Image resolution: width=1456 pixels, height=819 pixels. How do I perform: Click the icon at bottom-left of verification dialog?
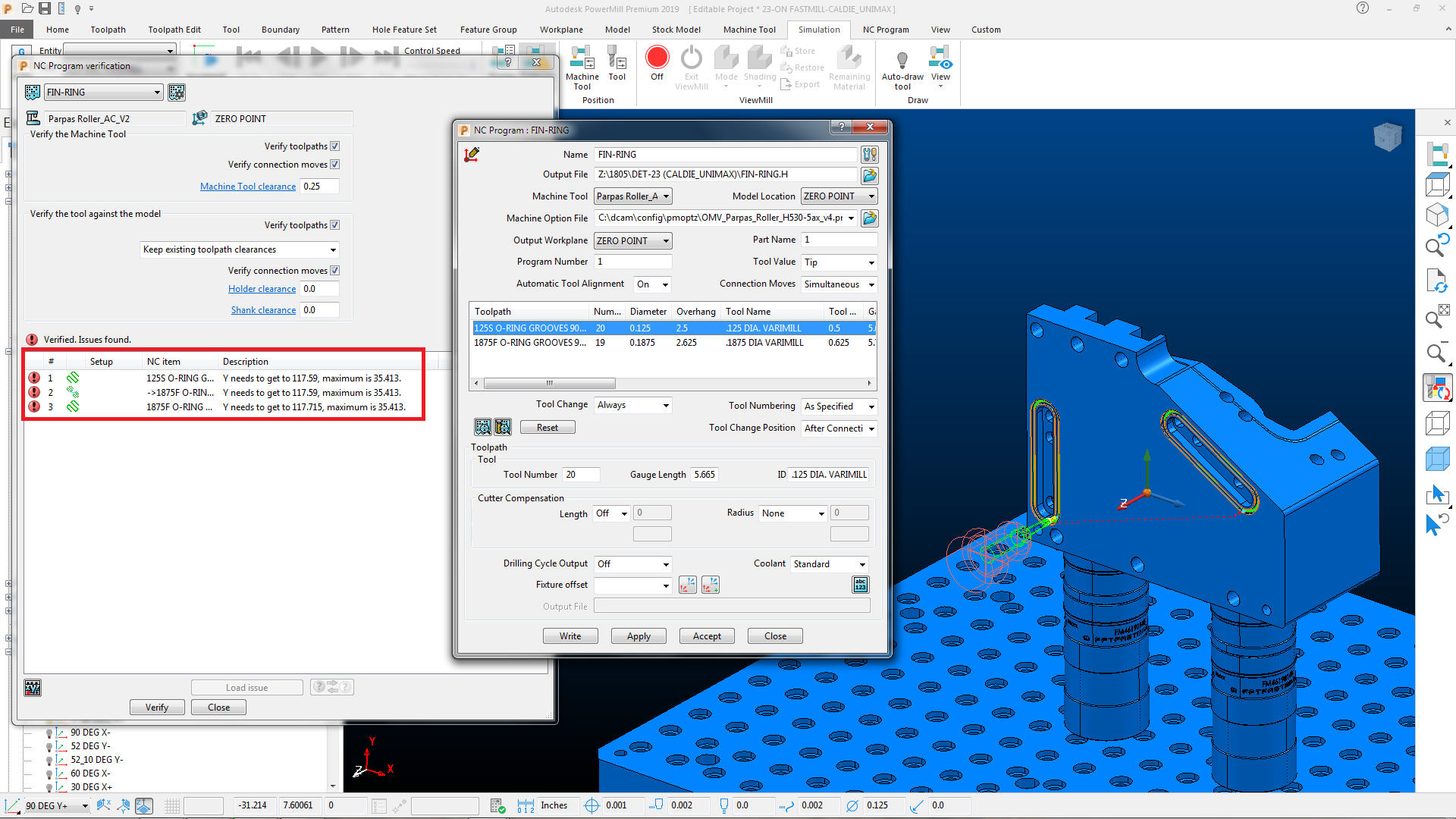33,688
